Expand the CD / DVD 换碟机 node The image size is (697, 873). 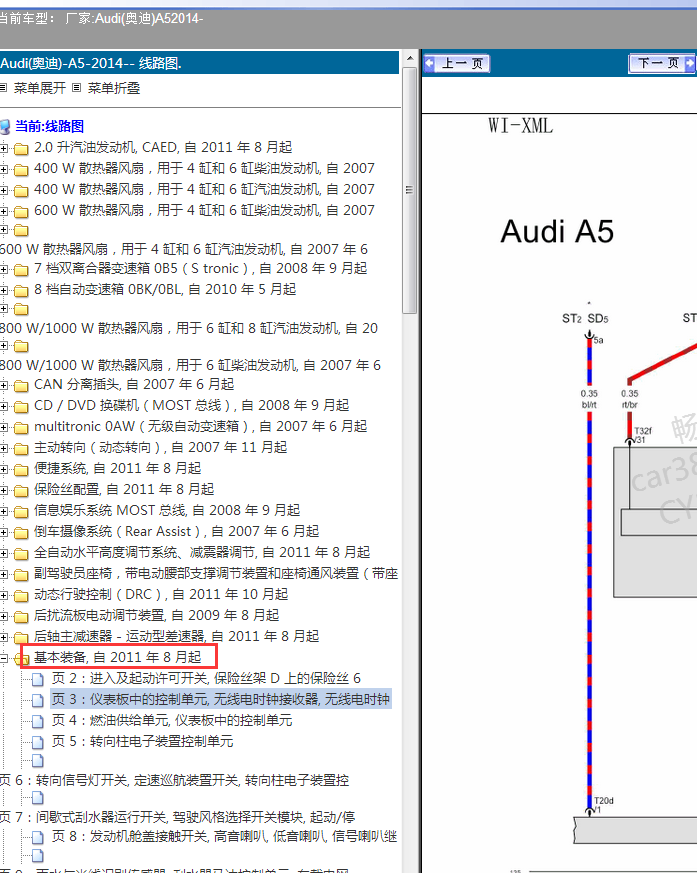click(4, 406)
